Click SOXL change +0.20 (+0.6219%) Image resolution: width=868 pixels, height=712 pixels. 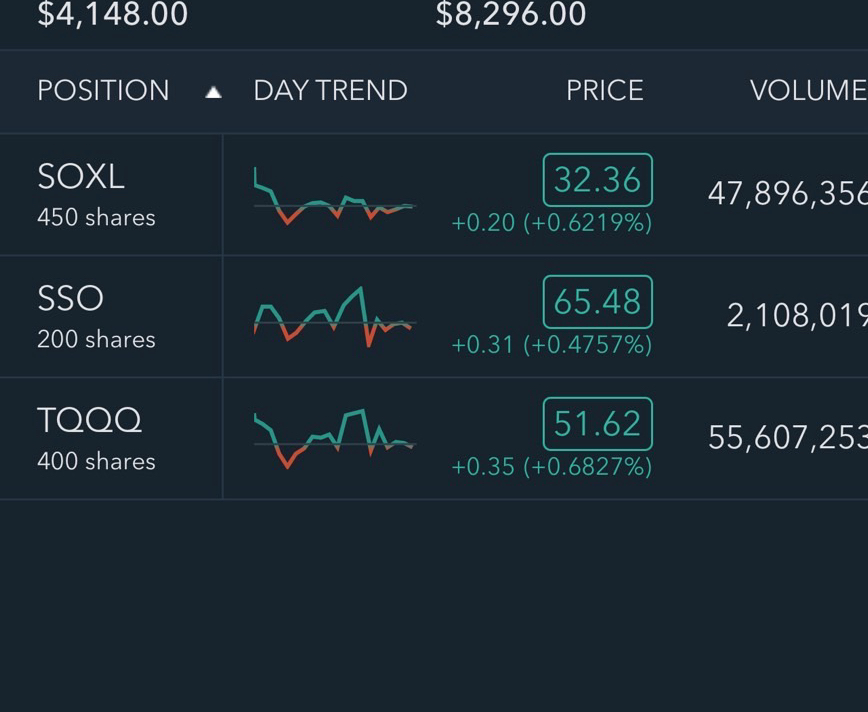click(x=552, y=223)
